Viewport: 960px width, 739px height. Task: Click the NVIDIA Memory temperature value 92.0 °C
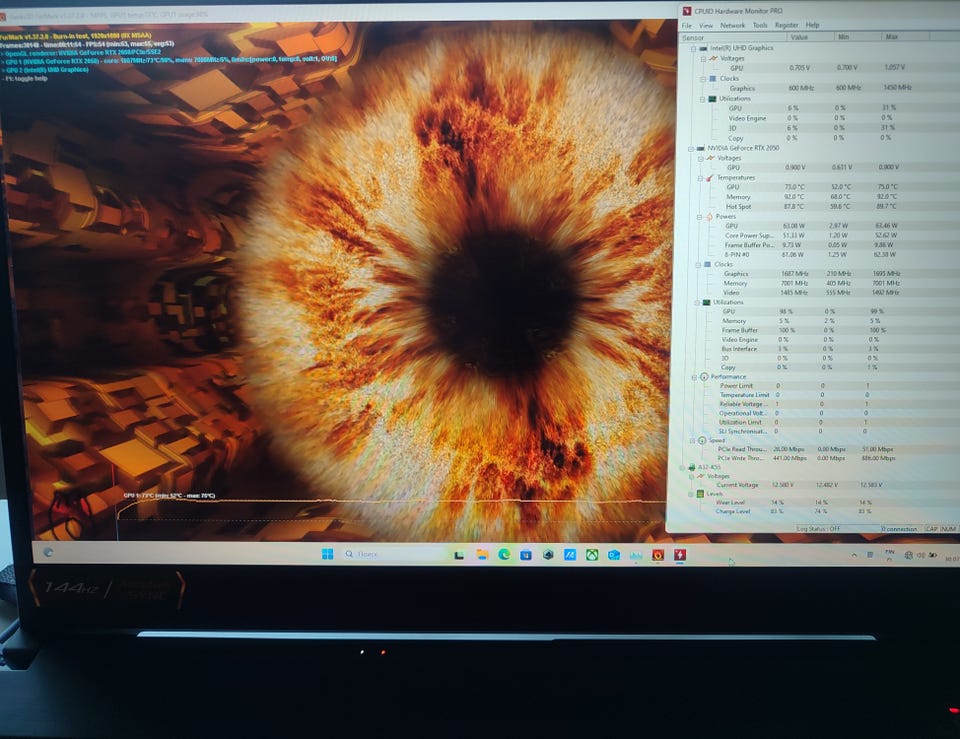[793, 197]
